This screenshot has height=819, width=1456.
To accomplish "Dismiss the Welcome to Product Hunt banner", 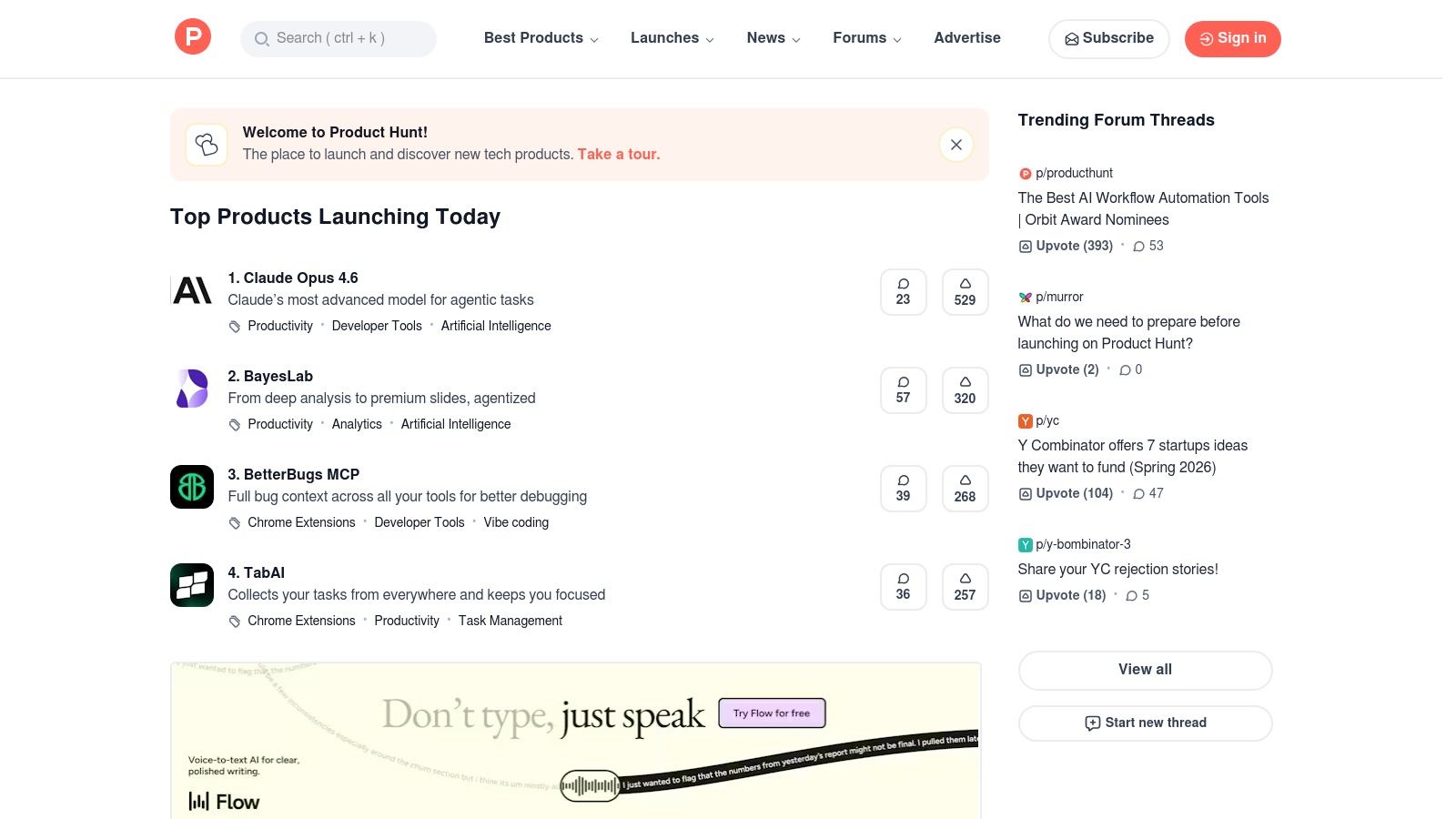I will point(956,145).
